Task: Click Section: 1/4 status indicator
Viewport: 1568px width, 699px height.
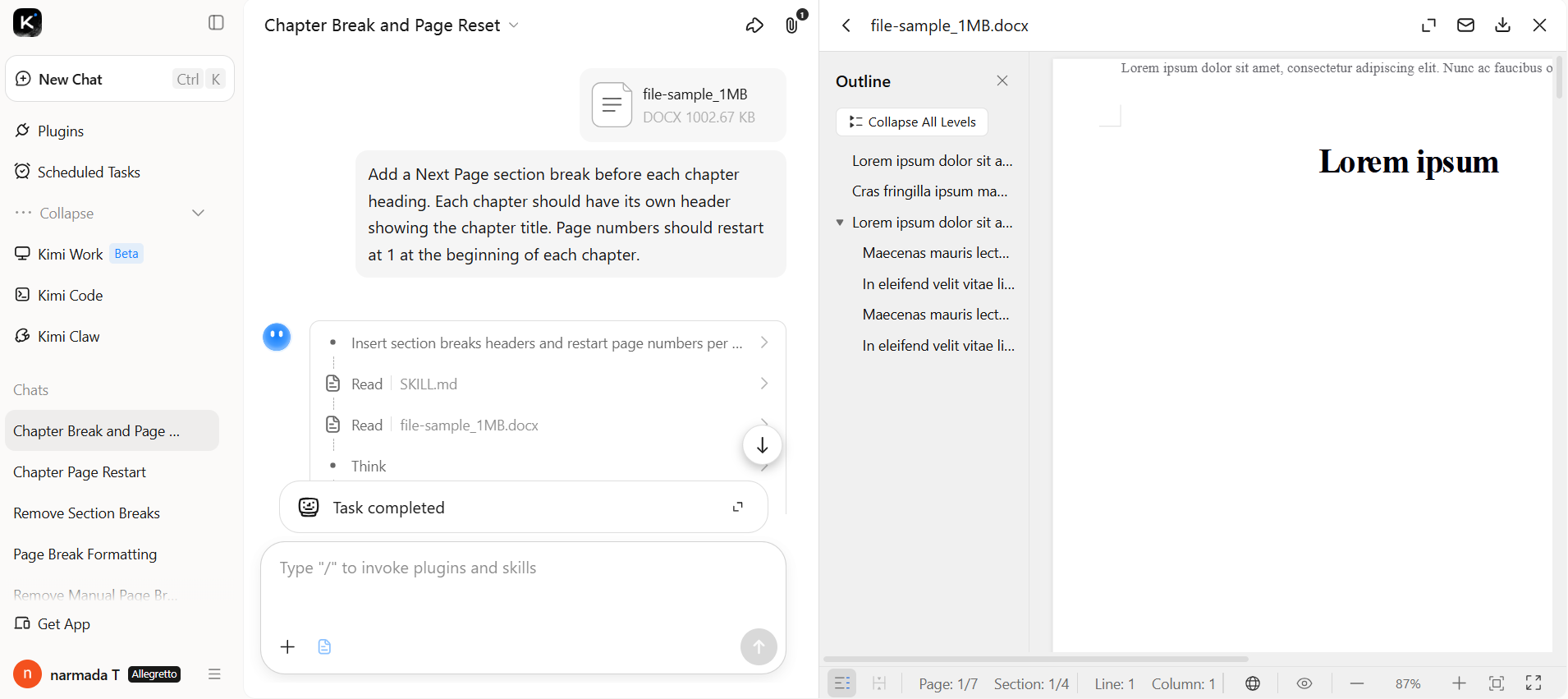Action: [1031, 684]
